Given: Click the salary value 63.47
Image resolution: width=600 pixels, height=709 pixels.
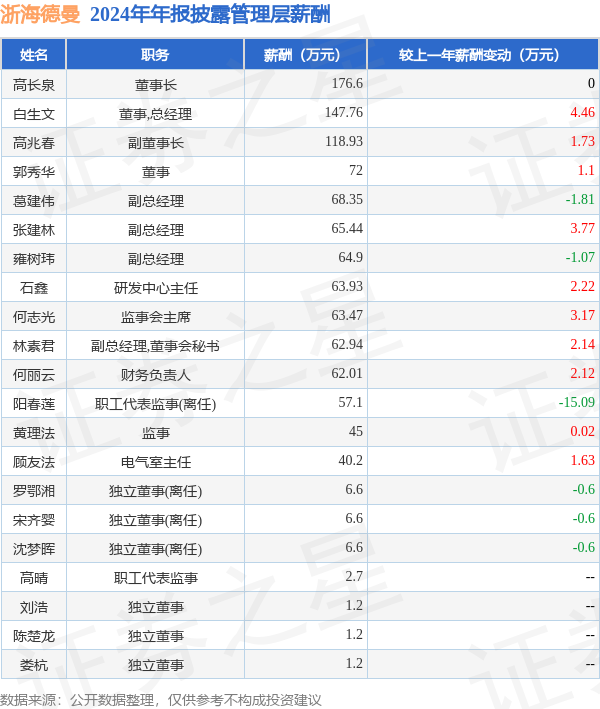Looking at the screenshot, I should pyautogui.click(x=347, y=315).
